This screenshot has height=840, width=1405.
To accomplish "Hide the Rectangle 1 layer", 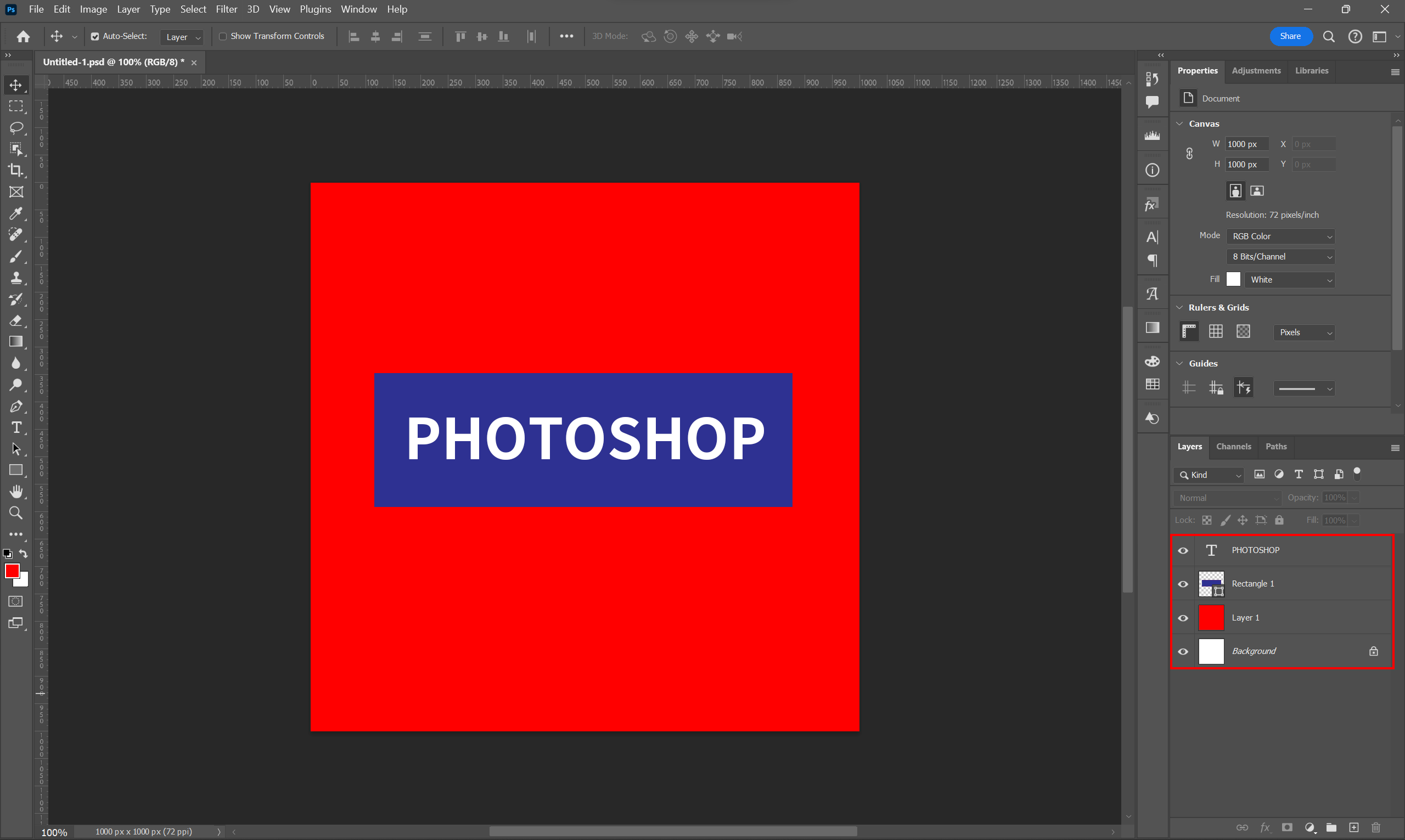I will (x=1183, y=584).
